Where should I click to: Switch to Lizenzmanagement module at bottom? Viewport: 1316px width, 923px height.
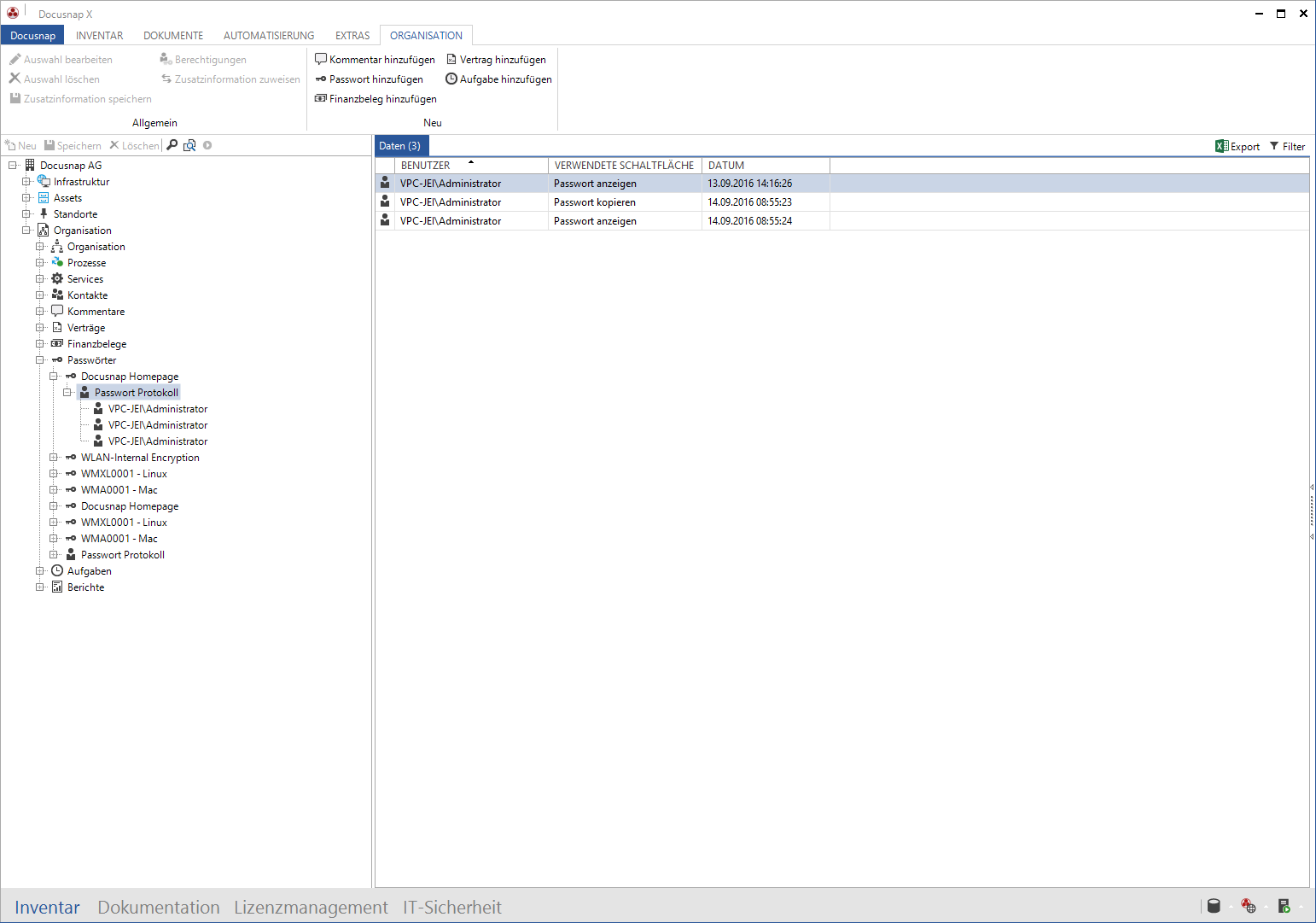[x=311, y=907]
